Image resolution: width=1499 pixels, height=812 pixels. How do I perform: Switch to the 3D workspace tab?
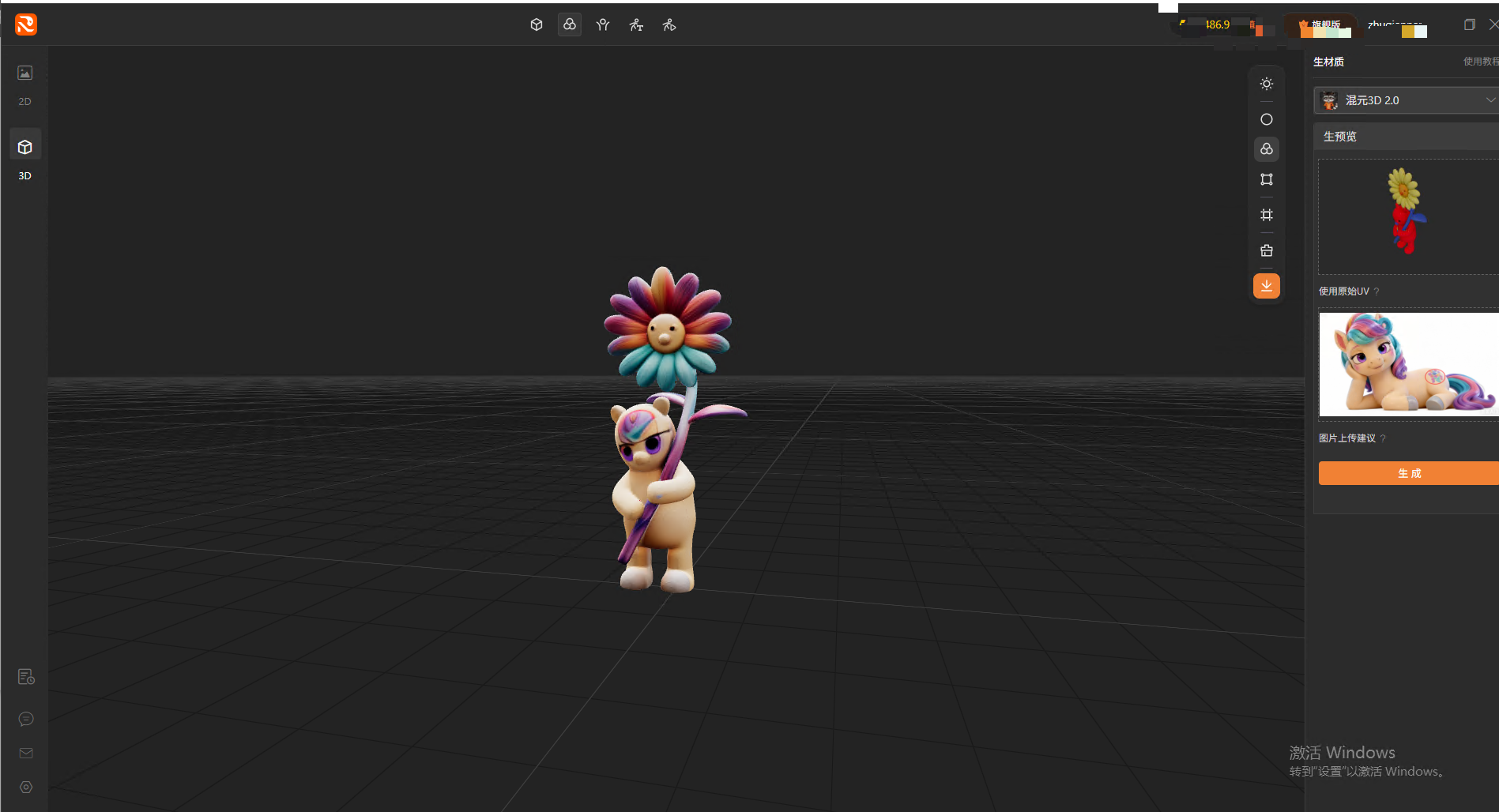[x=25, y=156]
